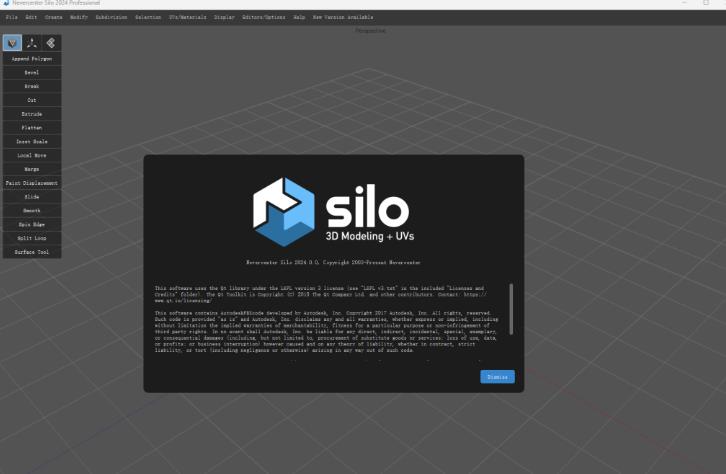Viewport: 726px width, 474px height.
Task: Open the Display menu
Action: pos(224,17)
